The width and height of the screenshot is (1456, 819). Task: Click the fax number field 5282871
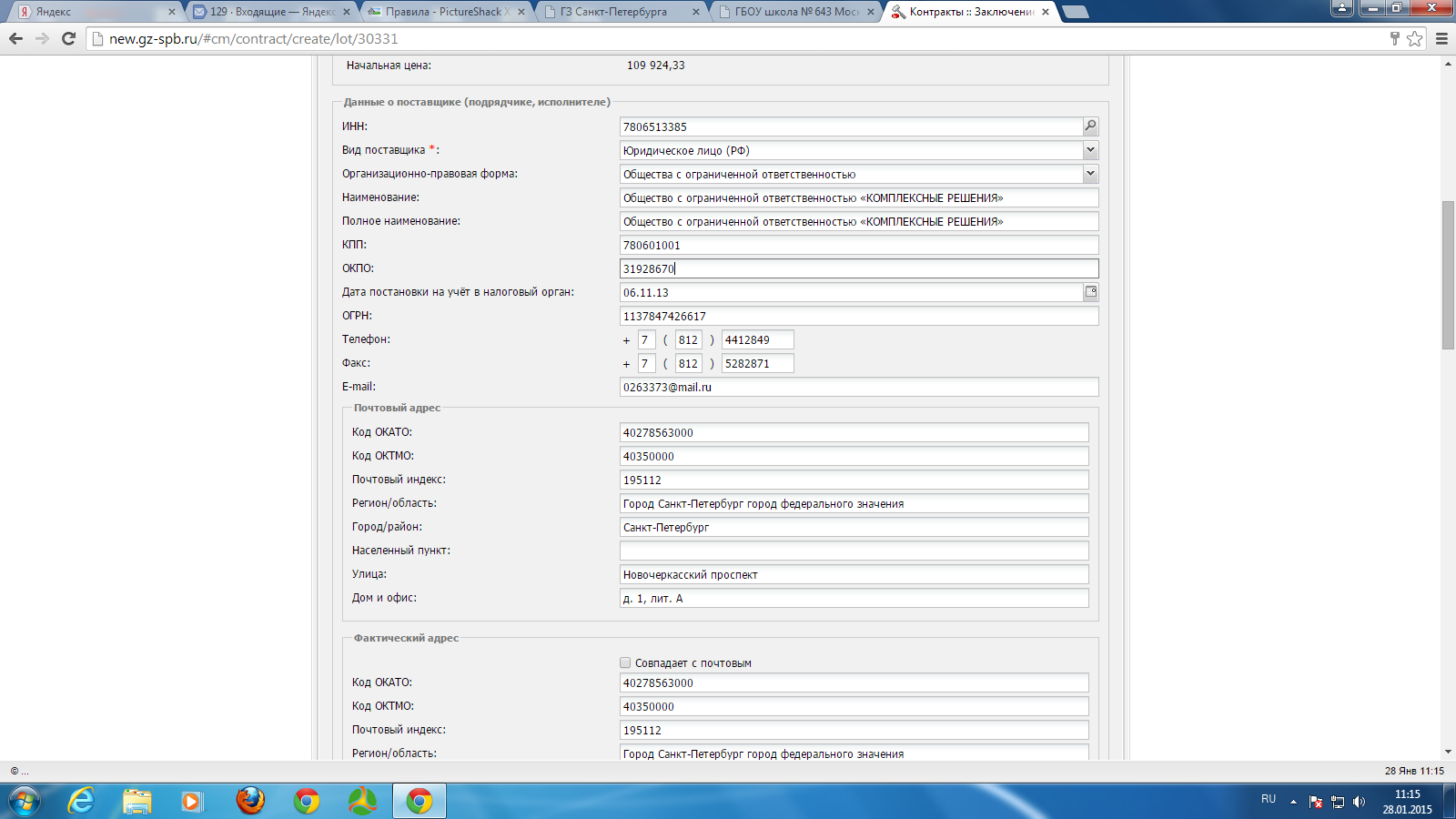(757, 363)
